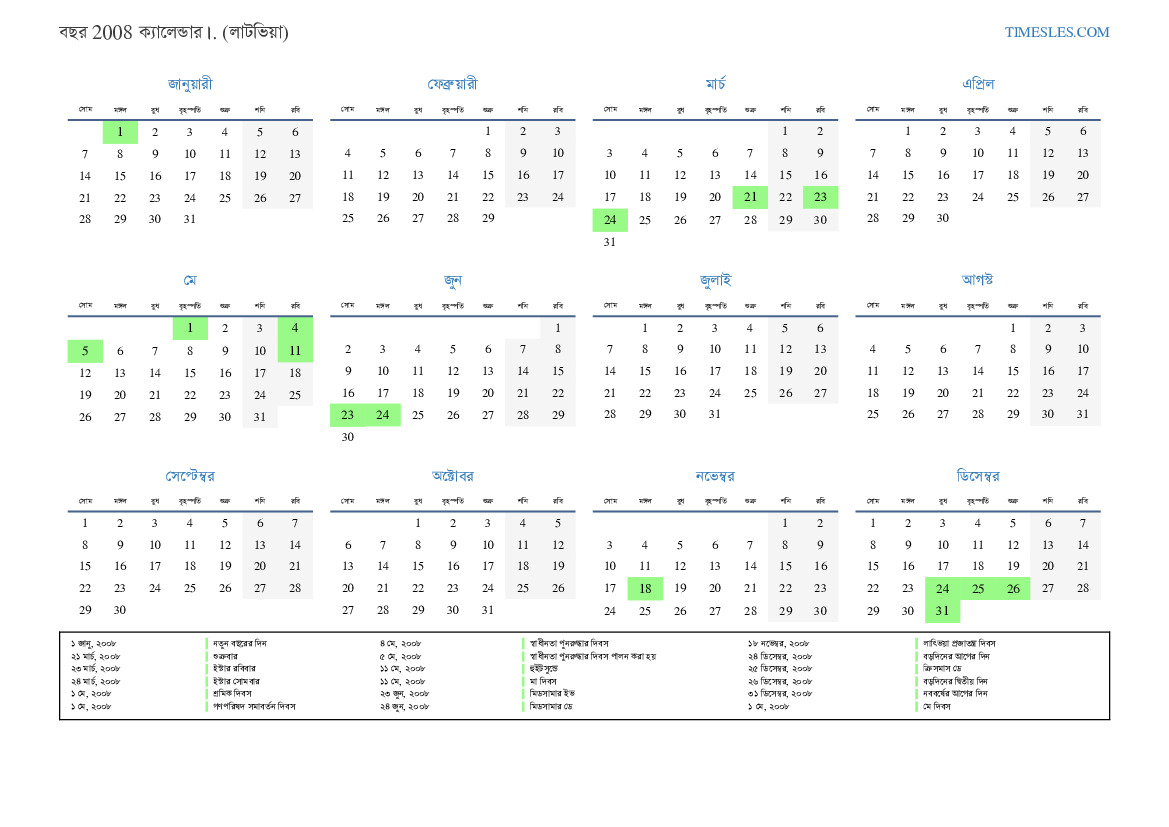Select the অক্টোবর month heading
The height and width of the screenshot is (827, 1169).
pos(453,476)
